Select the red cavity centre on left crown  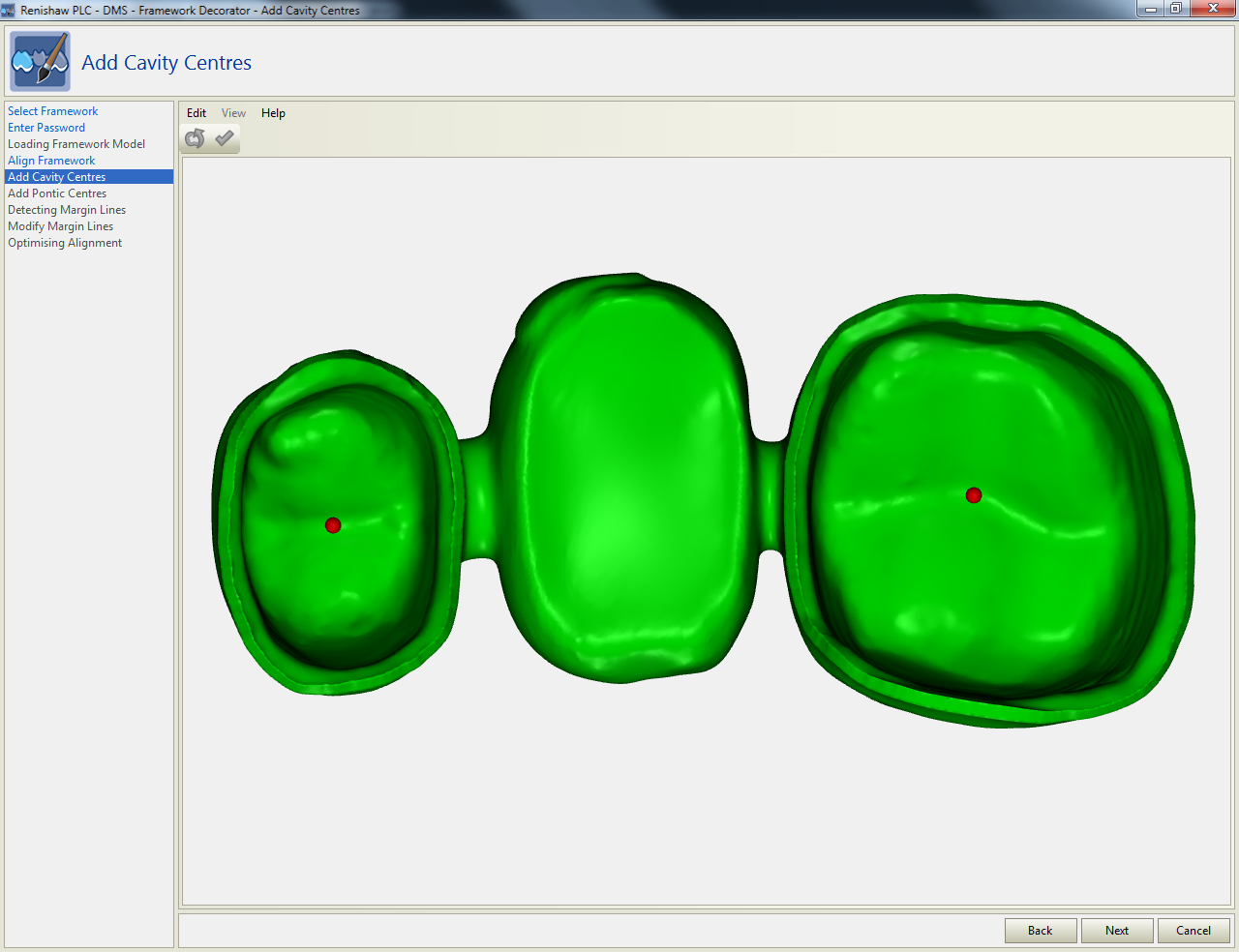click(x=333, y=525)
